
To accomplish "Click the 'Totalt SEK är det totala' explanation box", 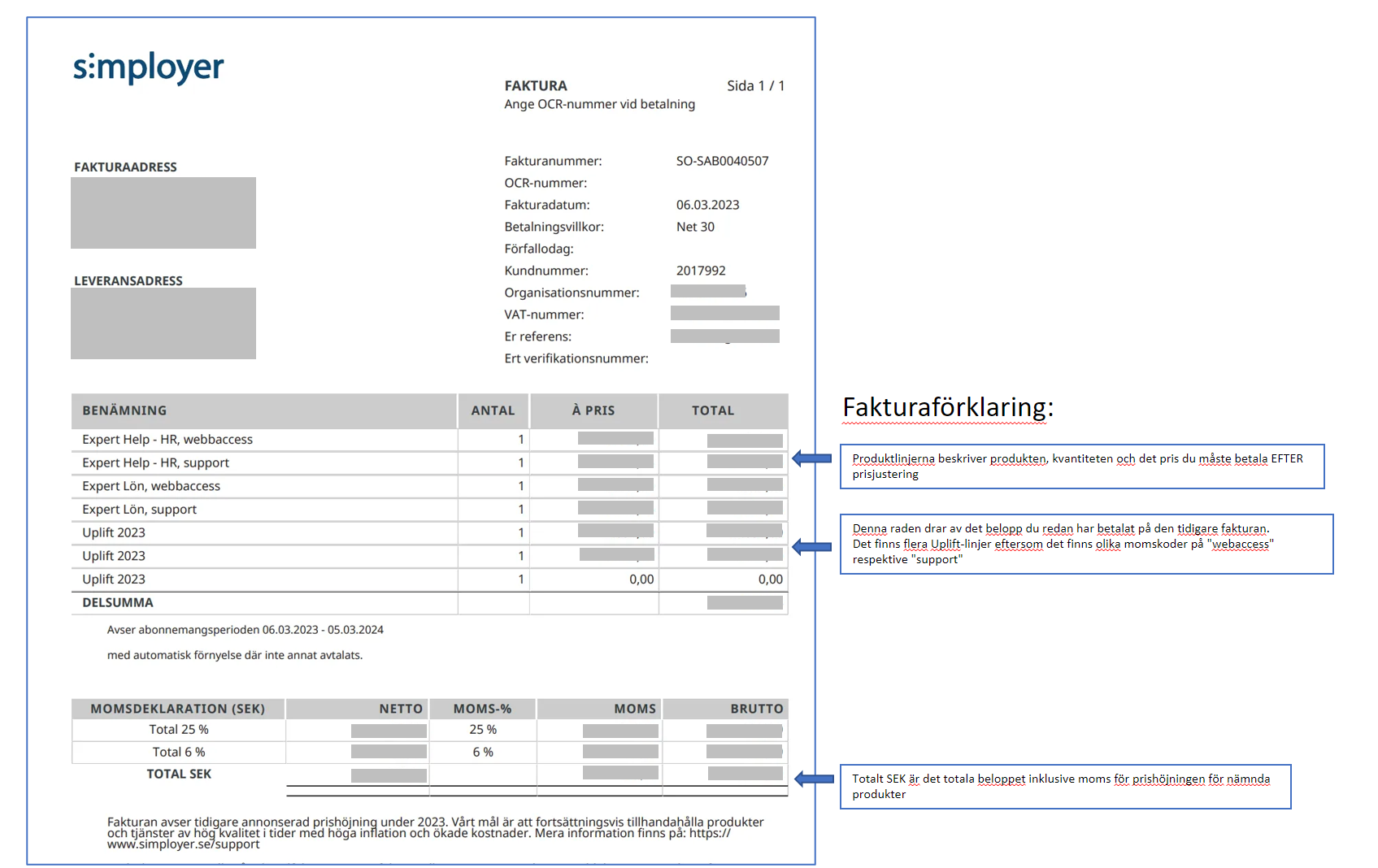I will click(x=1065, y=787).
